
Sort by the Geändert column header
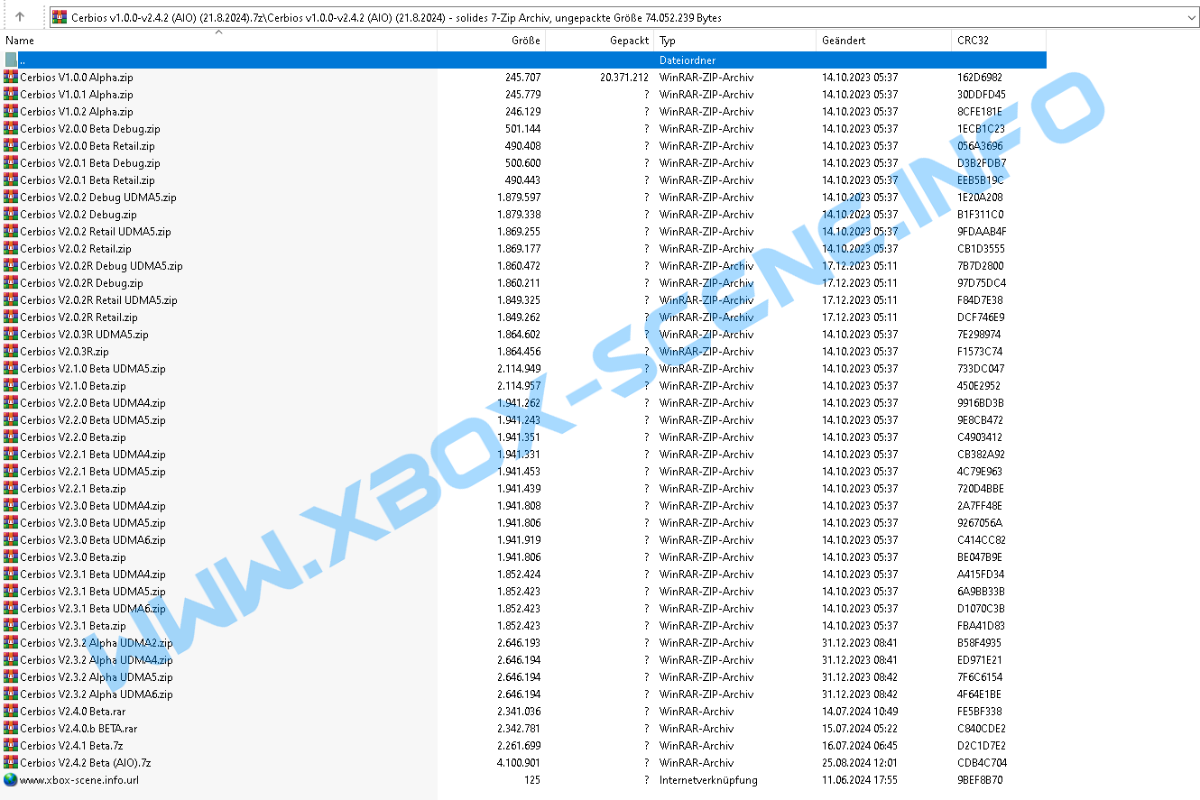pos(884,40)
